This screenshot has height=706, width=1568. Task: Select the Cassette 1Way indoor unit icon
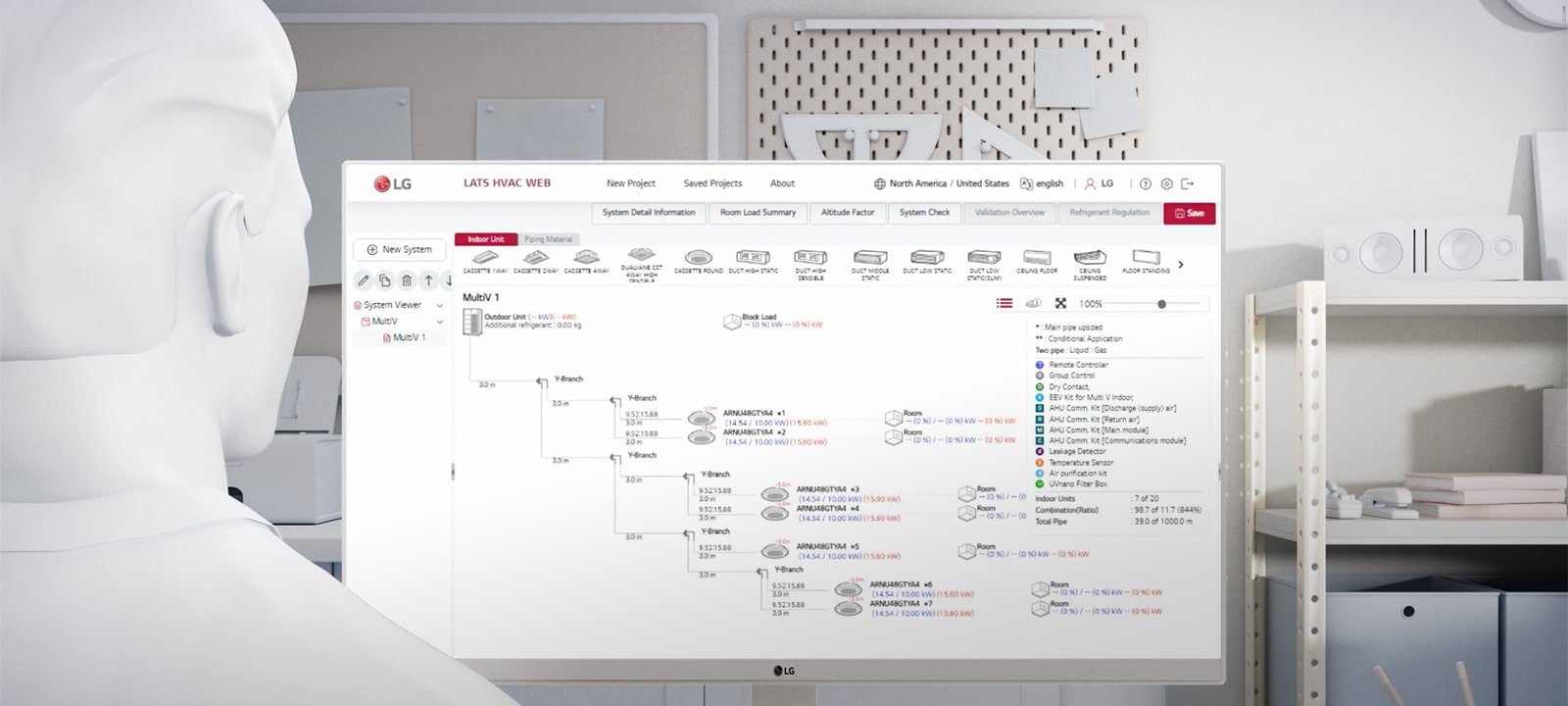pyautogui.click(x=485, y=258)
